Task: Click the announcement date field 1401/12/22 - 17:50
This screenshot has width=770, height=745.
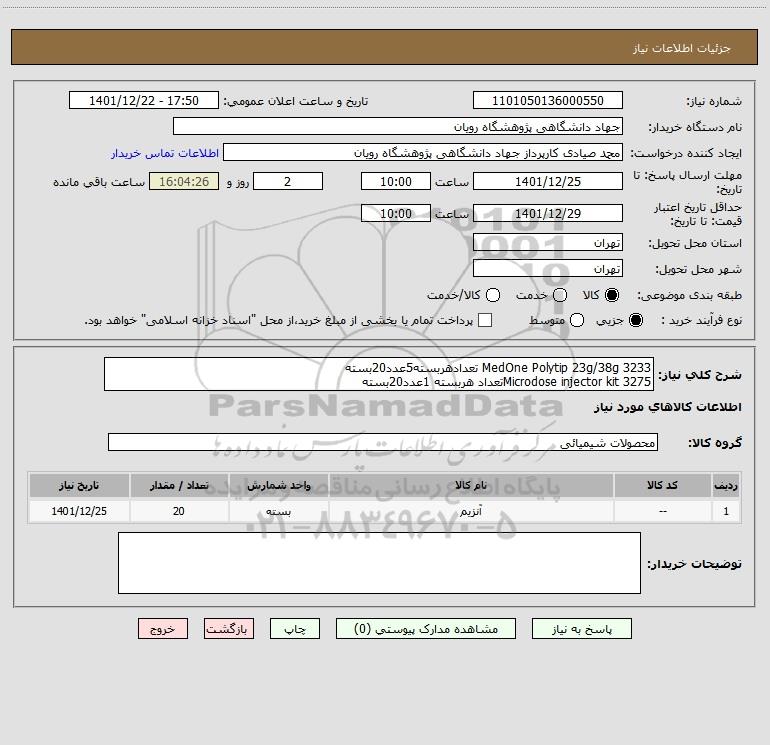Action: (x=143, y=100)
